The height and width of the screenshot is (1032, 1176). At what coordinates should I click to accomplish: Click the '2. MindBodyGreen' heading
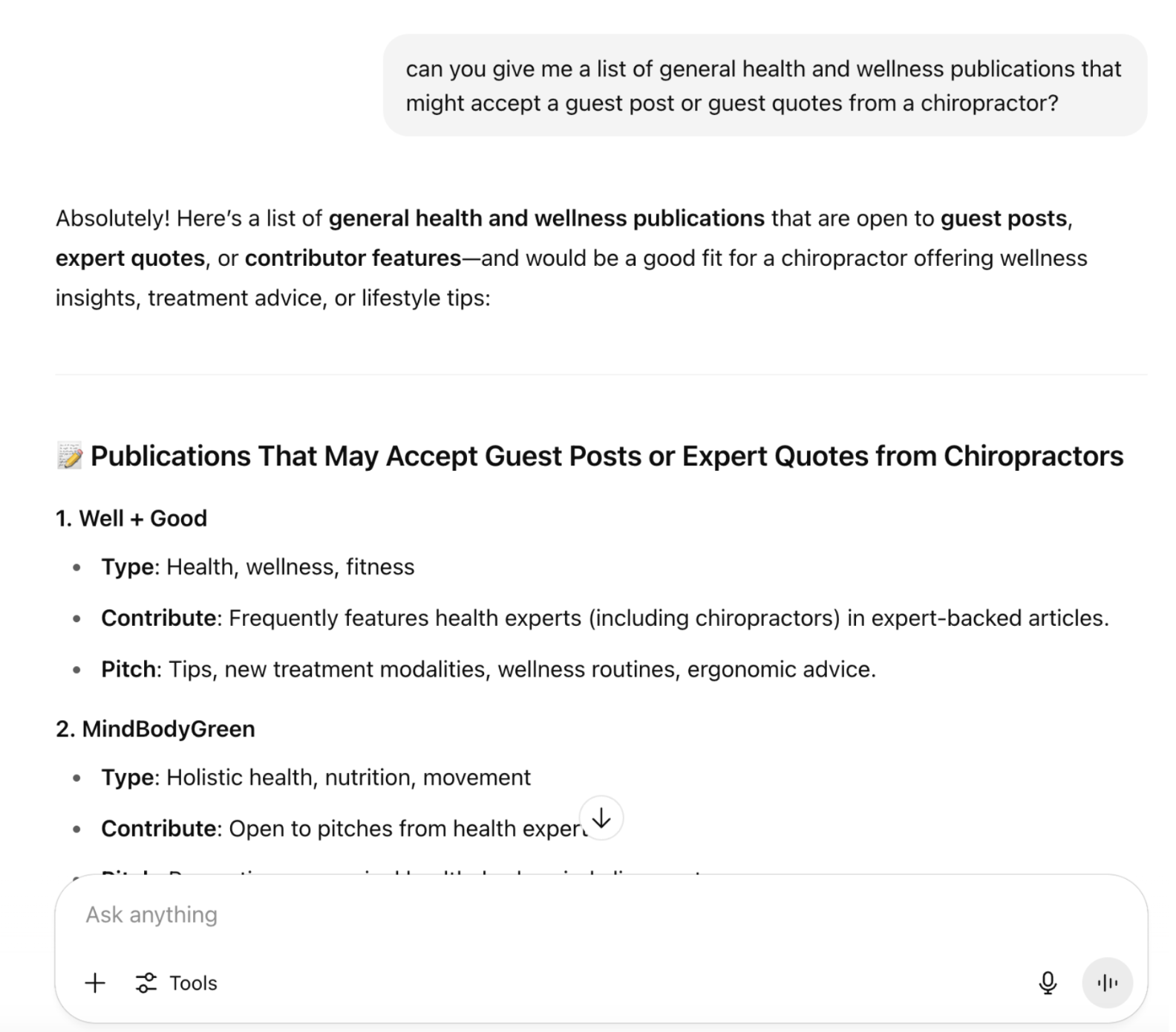coord(155,729)
